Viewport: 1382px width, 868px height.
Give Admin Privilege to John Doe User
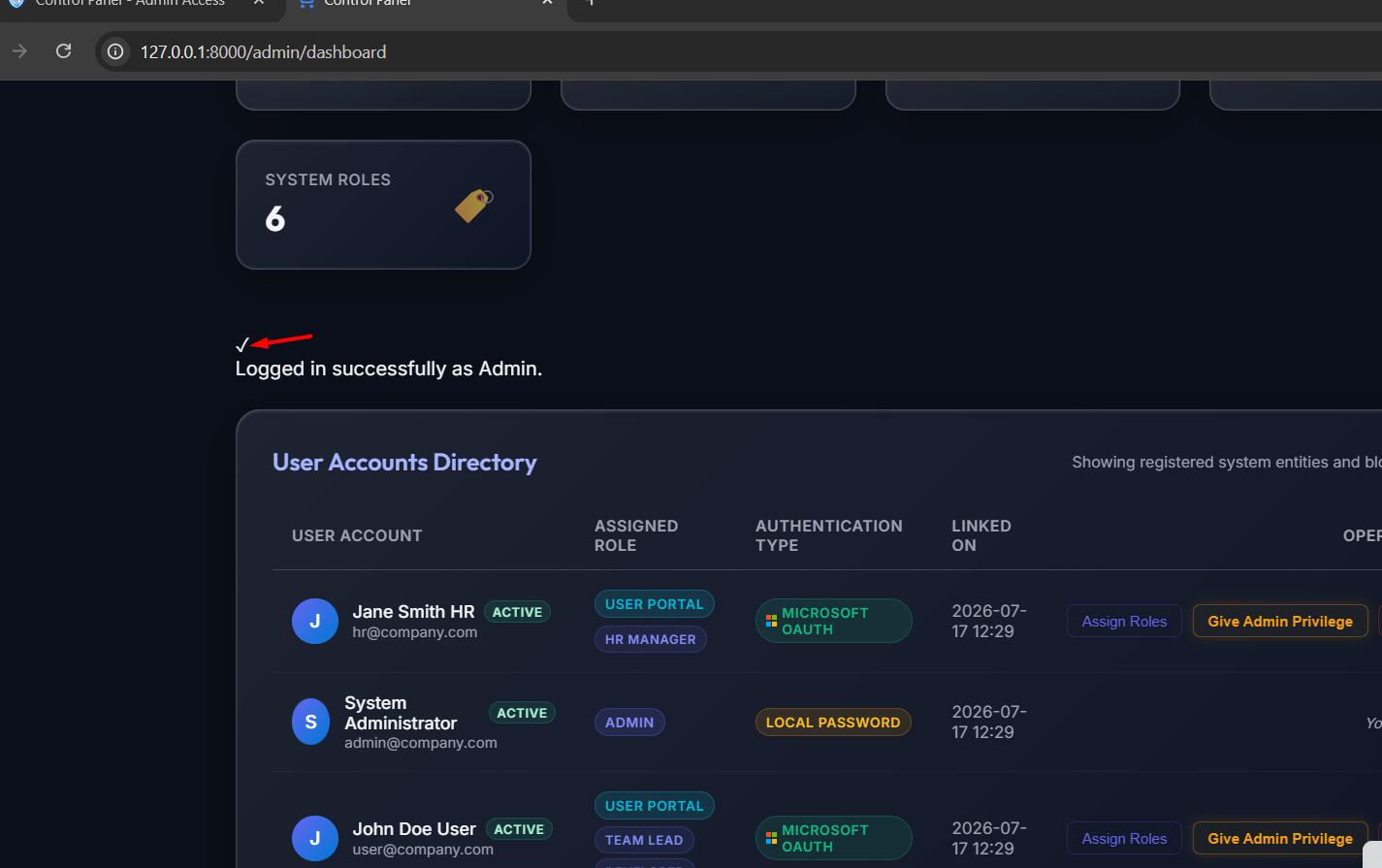point(1280,839)
